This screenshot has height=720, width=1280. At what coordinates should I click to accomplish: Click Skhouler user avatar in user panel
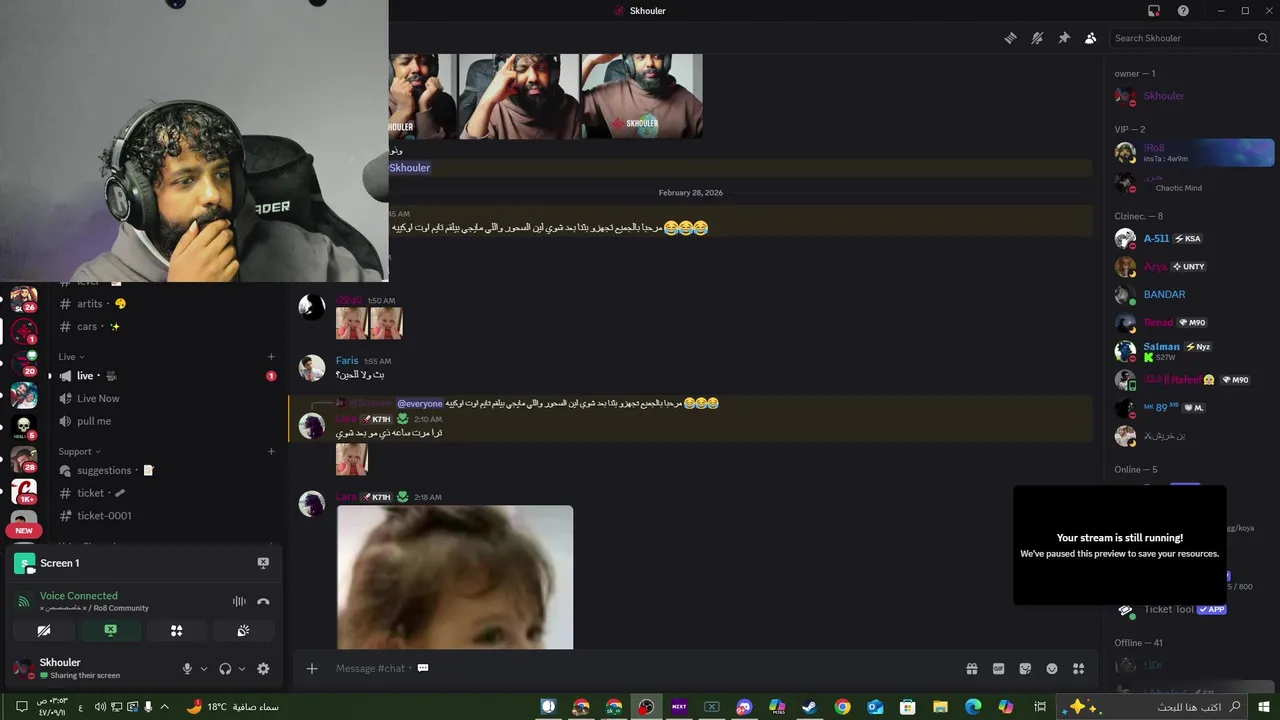[24, 668]
